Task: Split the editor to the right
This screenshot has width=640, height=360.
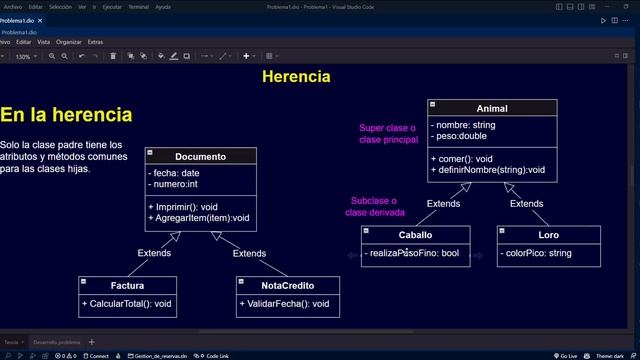Action: coord(615,20)
